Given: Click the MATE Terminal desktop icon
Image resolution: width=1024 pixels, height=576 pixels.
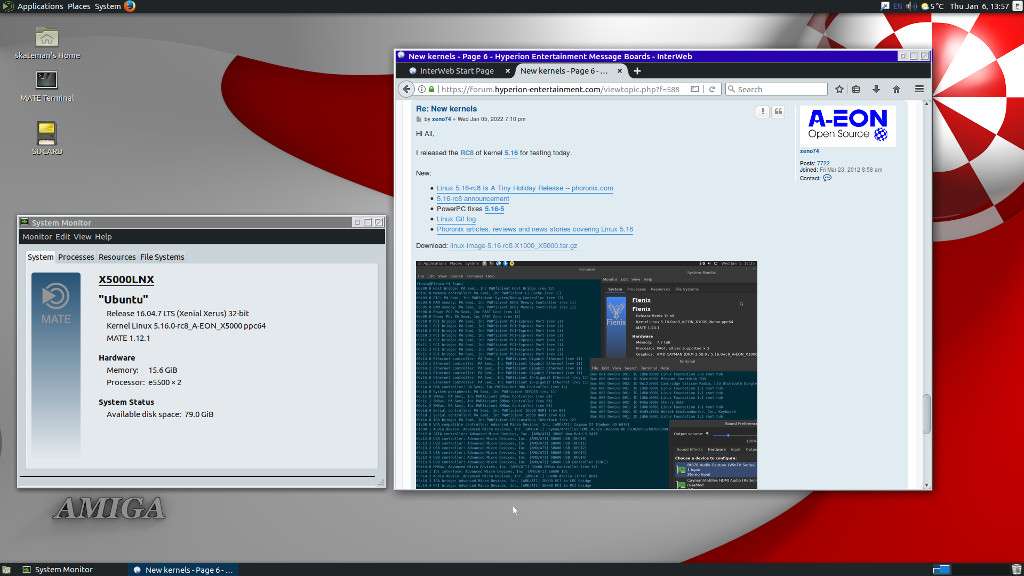Looking at the screenshot, I should (x=46, y=80).
